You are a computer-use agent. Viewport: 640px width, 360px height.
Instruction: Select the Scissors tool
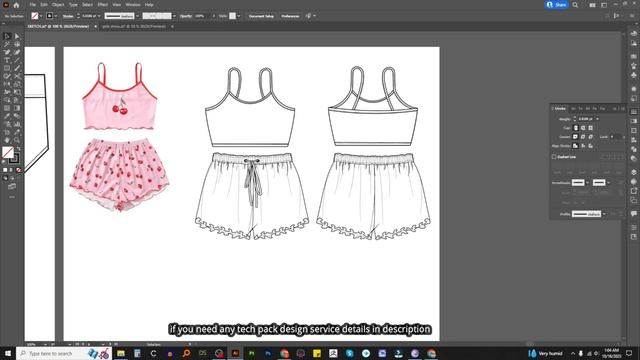click(x=17, y=76)
